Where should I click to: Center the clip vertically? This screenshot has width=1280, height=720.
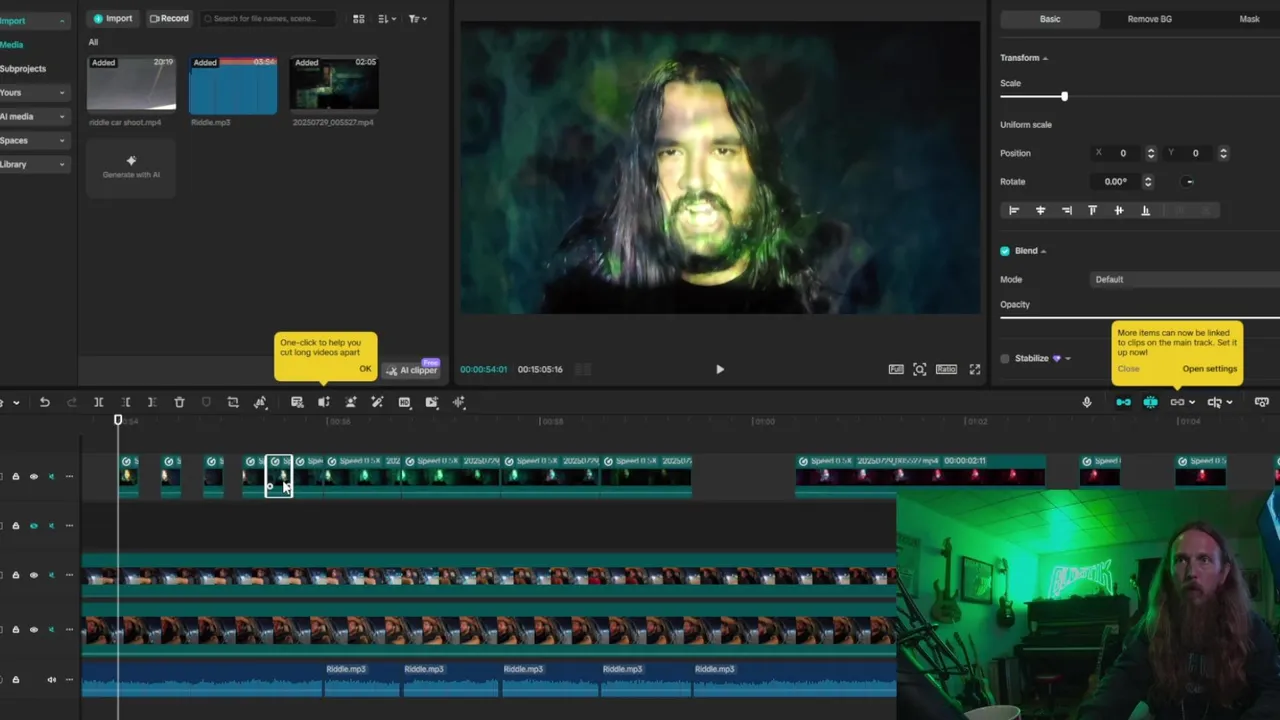(1119, 210)
